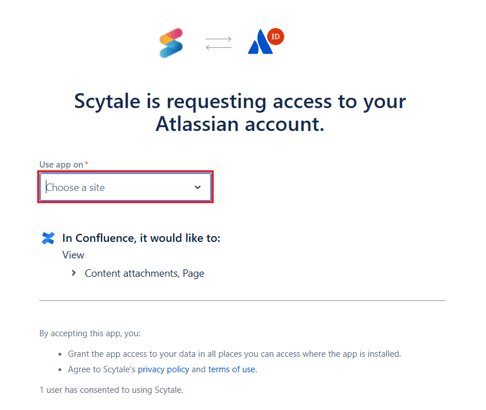Viewport: 486px width, 410px height.
Task: Click the "Agree to Scytale's" bullet text
Action: pos(102,369)
